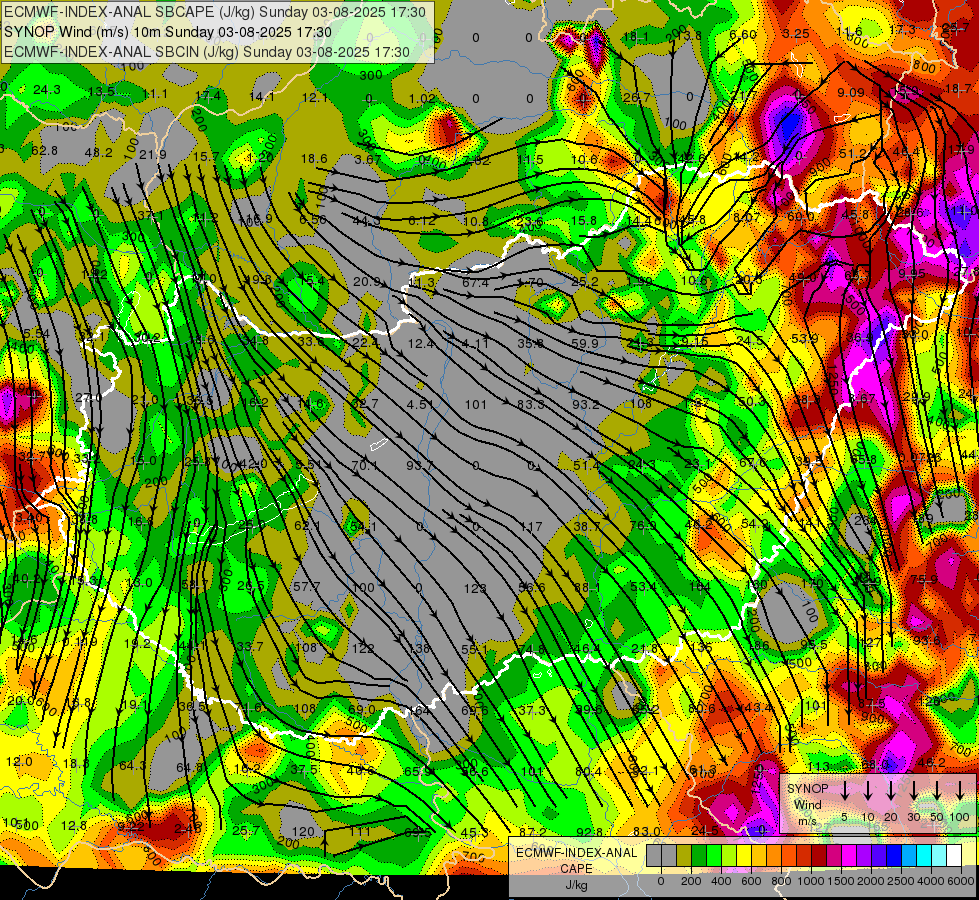Click the 57.7 value on the map
The image size is (979, 900).
[x=307, y=586]
